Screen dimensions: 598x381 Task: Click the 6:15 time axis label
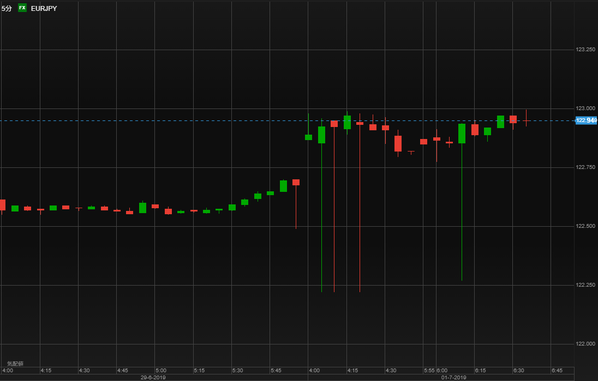click(480, 371)
